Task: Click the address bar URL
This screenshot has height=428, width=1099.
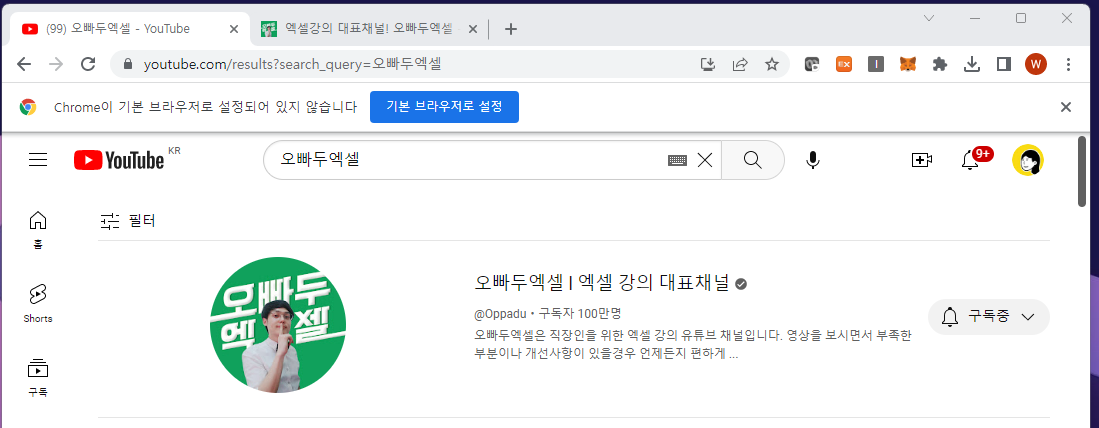Action: click(x=292, y=64)
